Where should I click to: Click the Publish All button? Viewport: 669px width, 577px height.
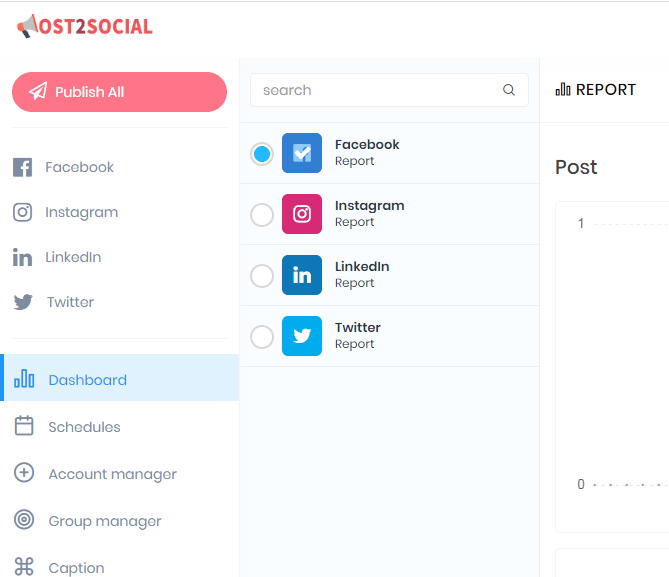[119, 92]
